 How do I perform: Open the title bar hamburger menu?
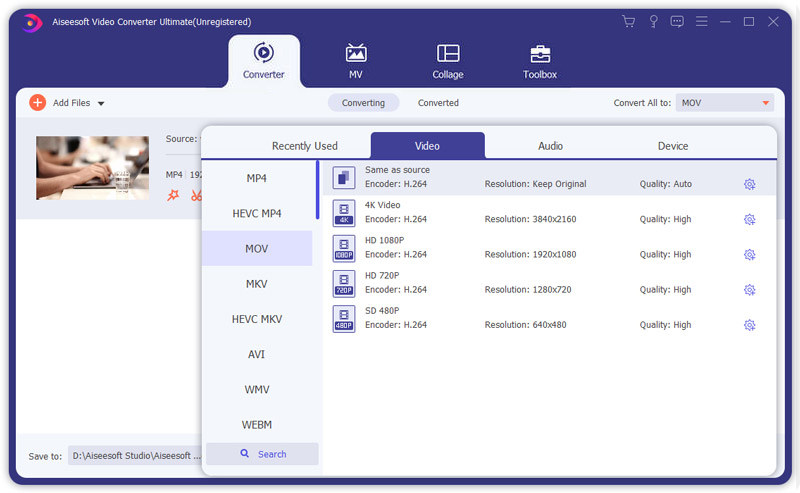click(x=700, y=21)
